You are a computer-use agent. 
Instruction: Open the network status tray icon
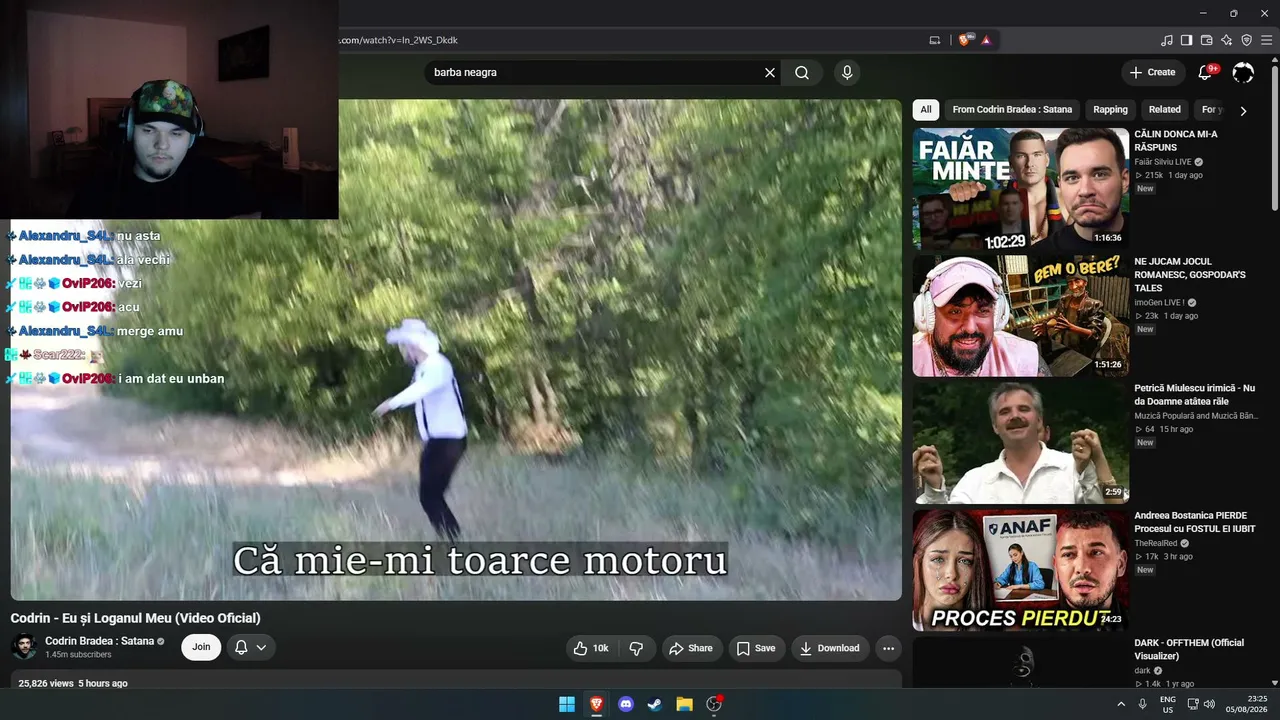[1193, 704]
